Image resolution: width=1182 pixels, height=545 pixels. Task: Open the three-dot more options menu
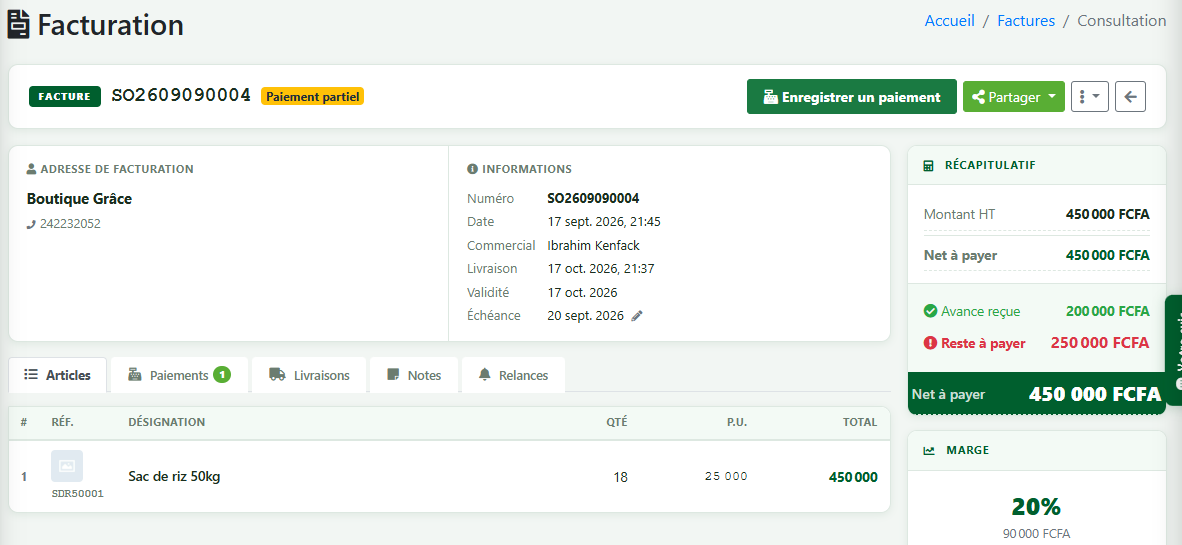point(1089,96)
